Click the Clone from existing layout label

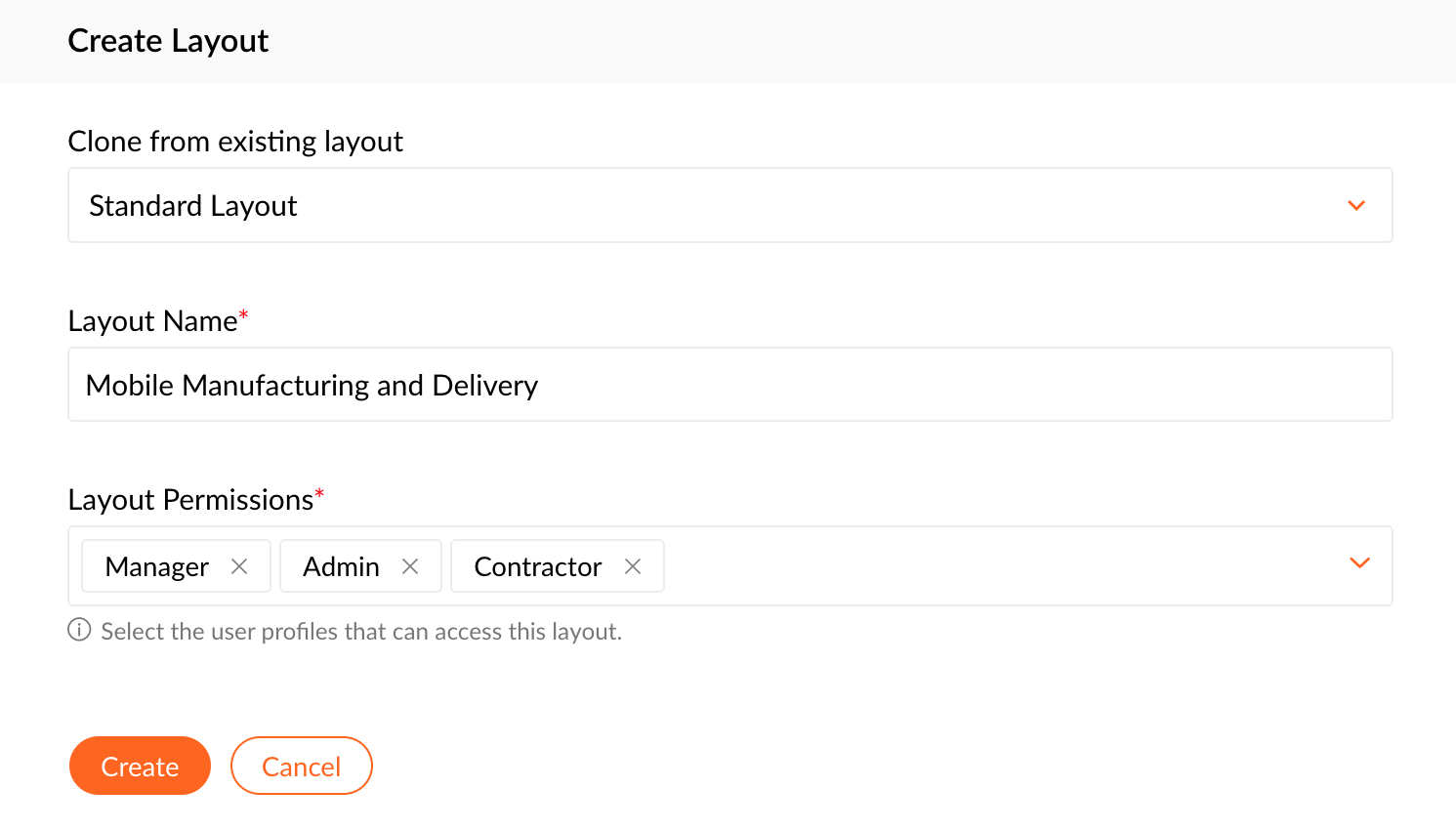pos(235,142)
